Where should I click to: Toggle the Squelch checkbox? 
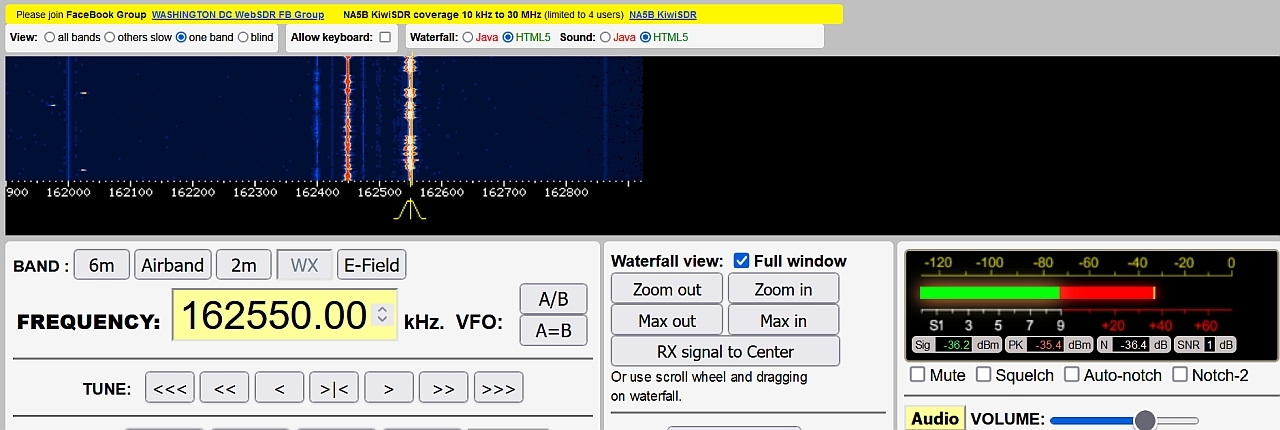point(984,375)
